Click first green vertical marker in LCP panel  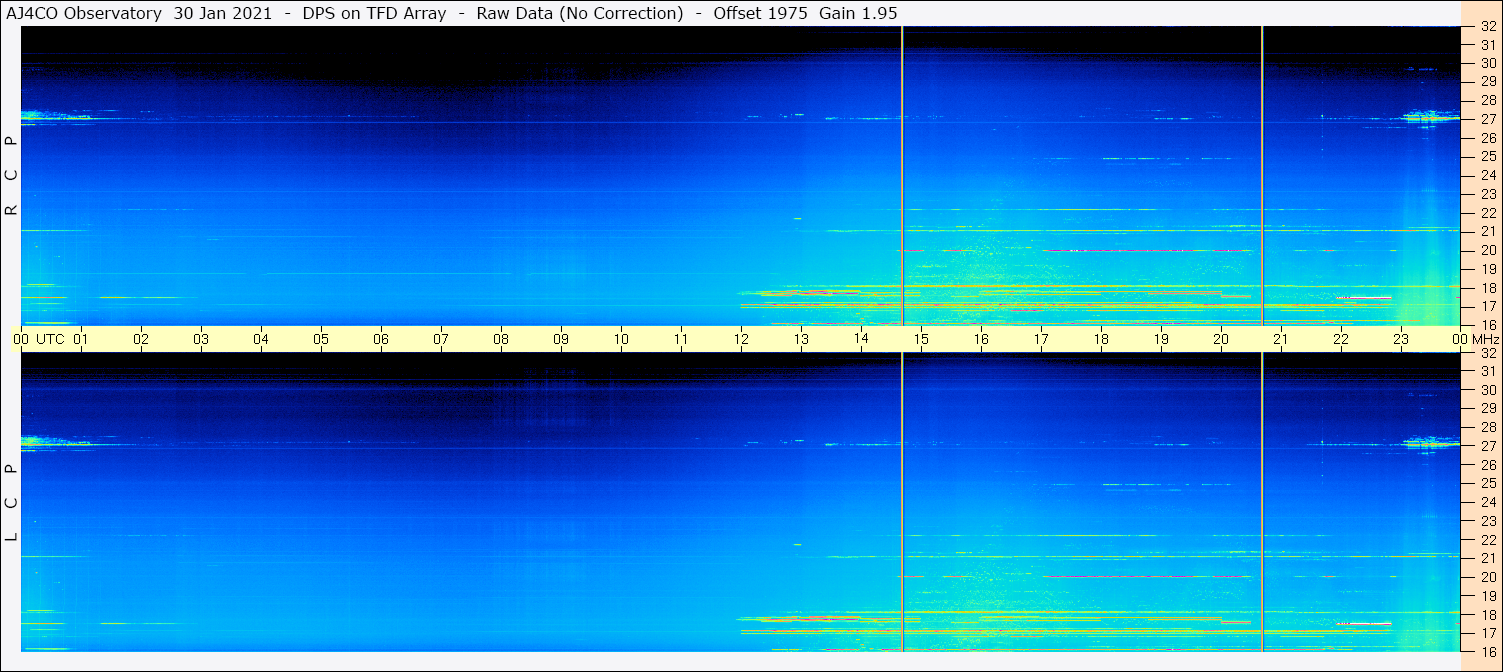click(902, 502)
